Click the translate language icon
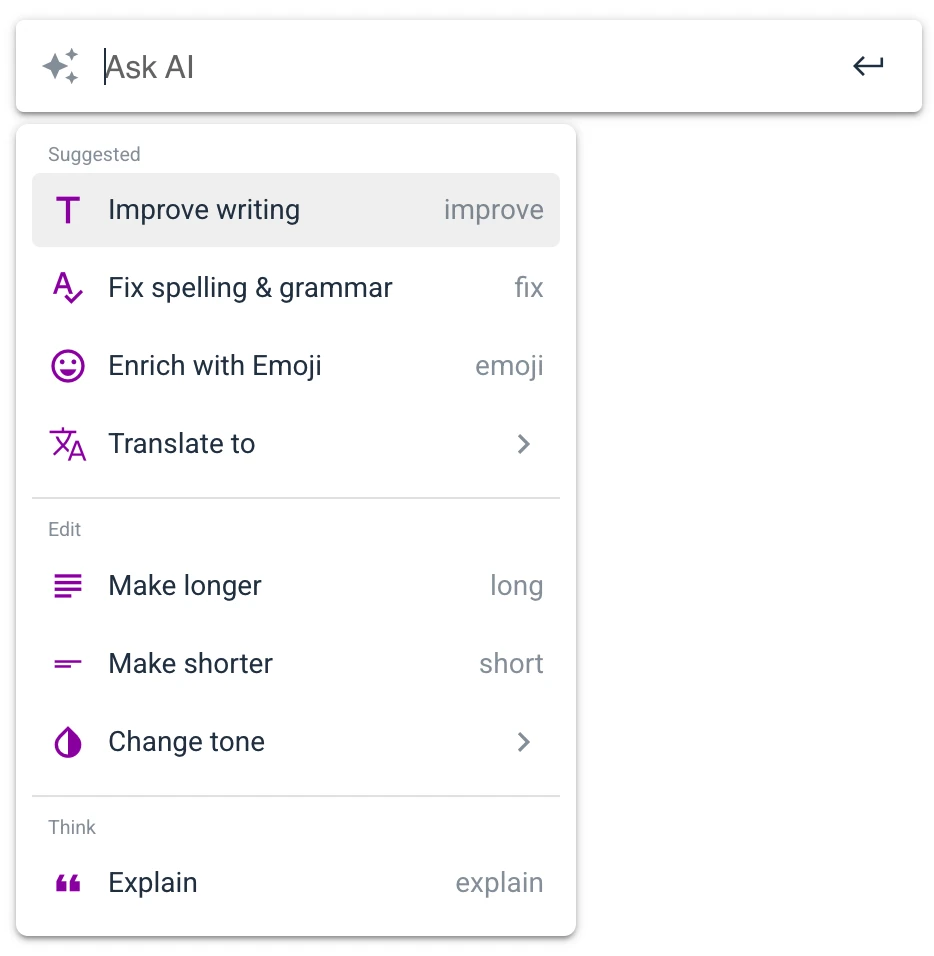934x956 pixels. tap(68, 444)
